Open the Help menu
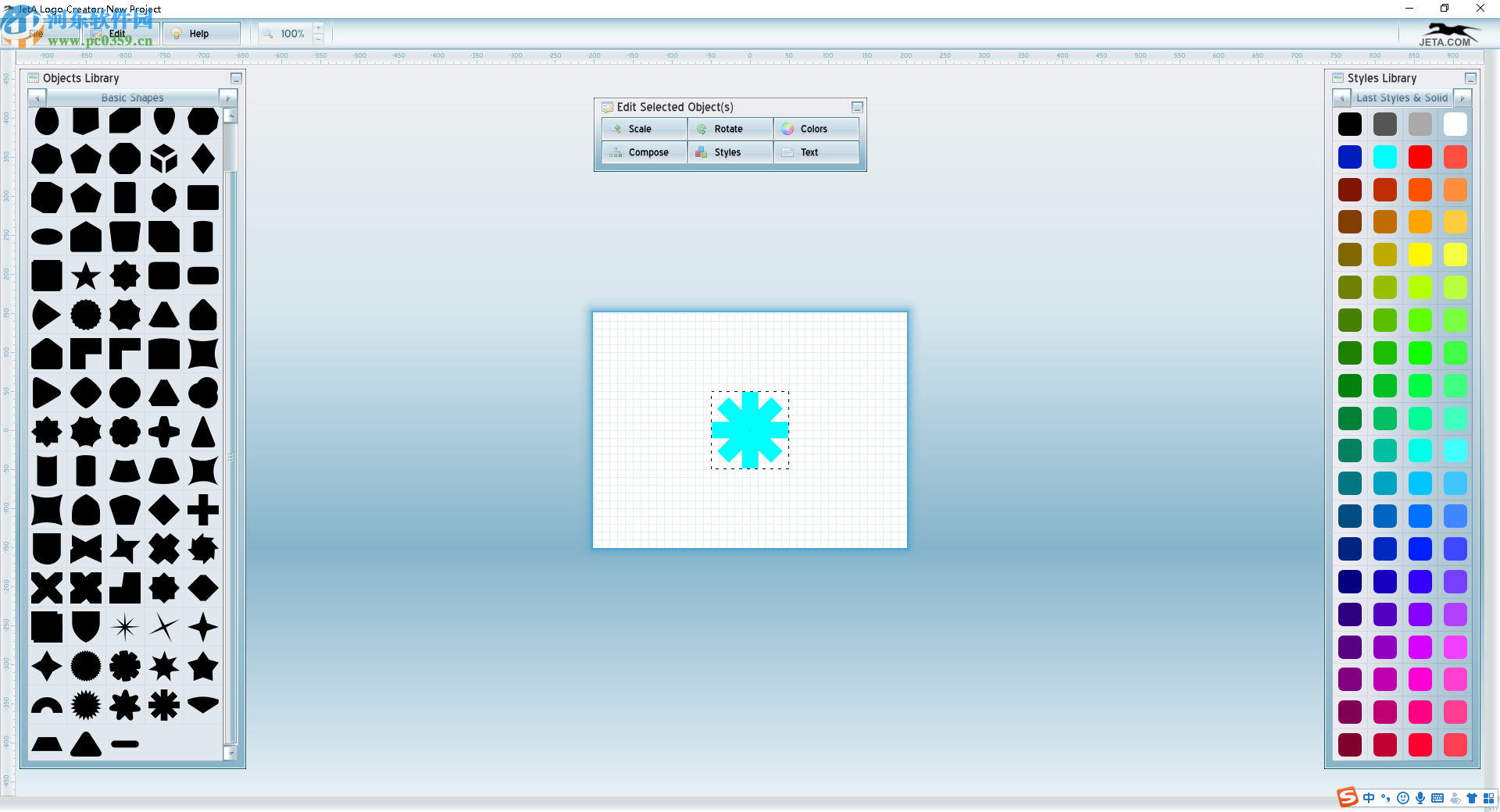 point(193,34)
